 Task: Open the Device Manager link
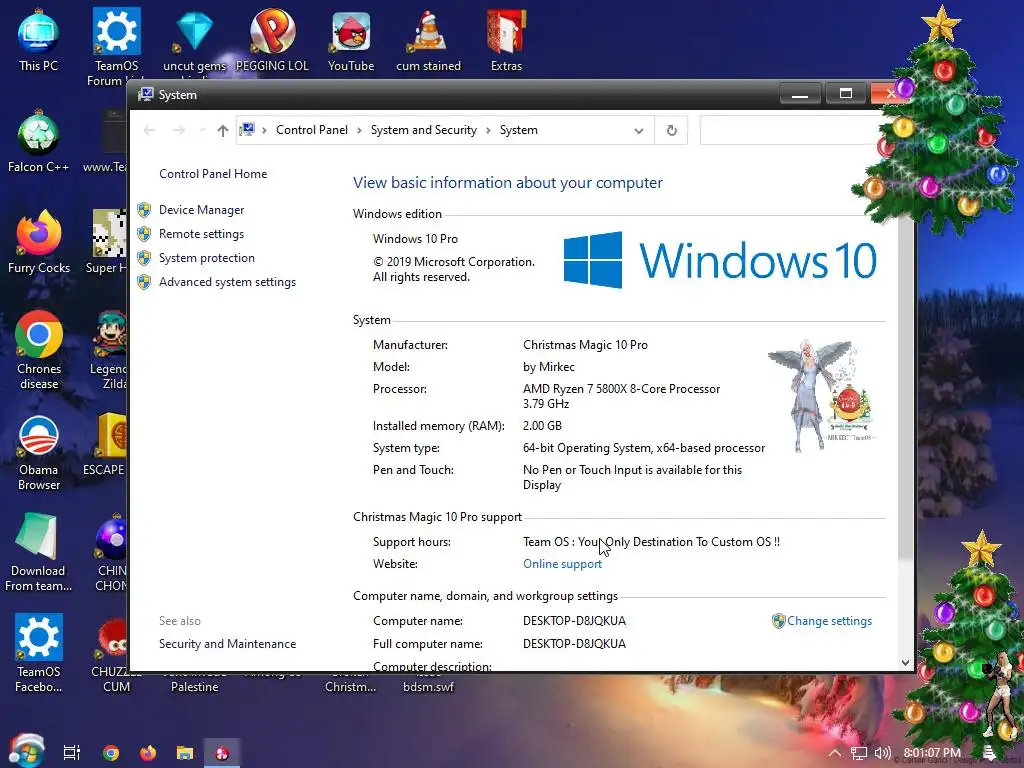point(201,210)
